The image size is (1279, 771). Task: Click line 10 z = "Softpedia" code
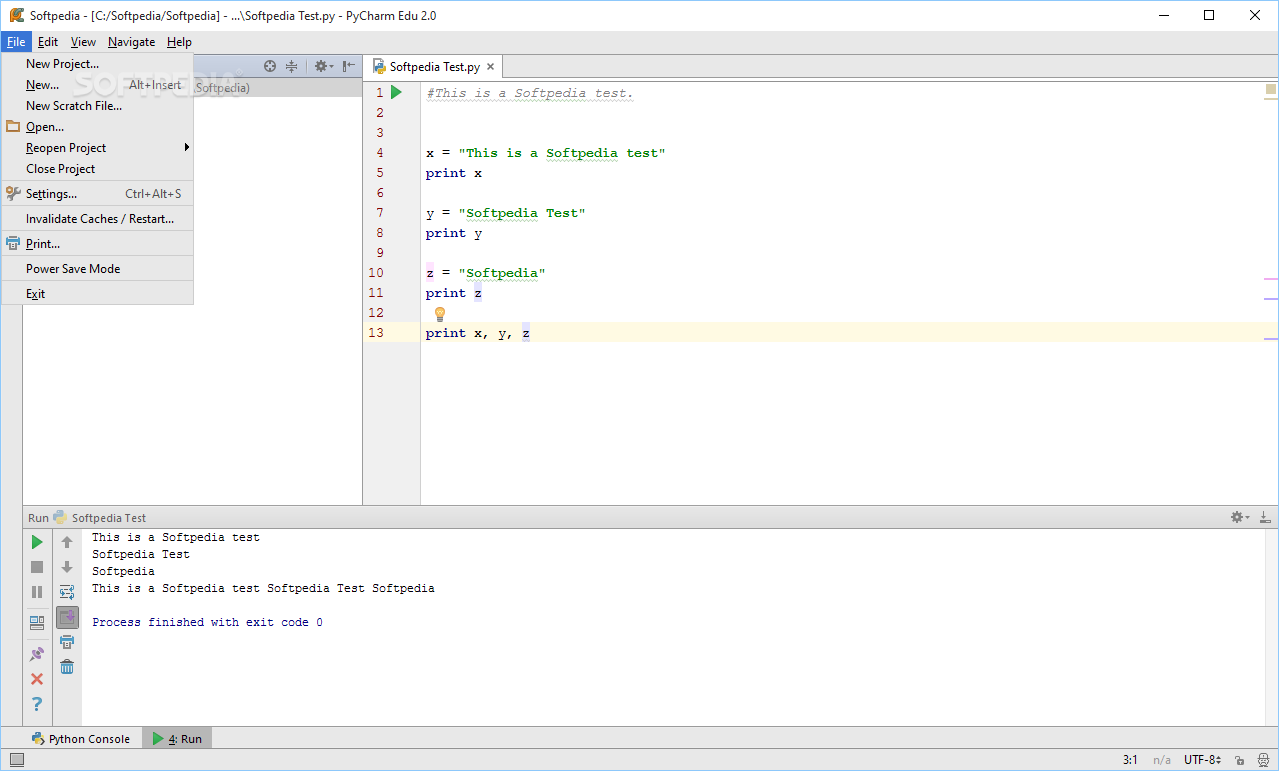[x=486, y=273]
